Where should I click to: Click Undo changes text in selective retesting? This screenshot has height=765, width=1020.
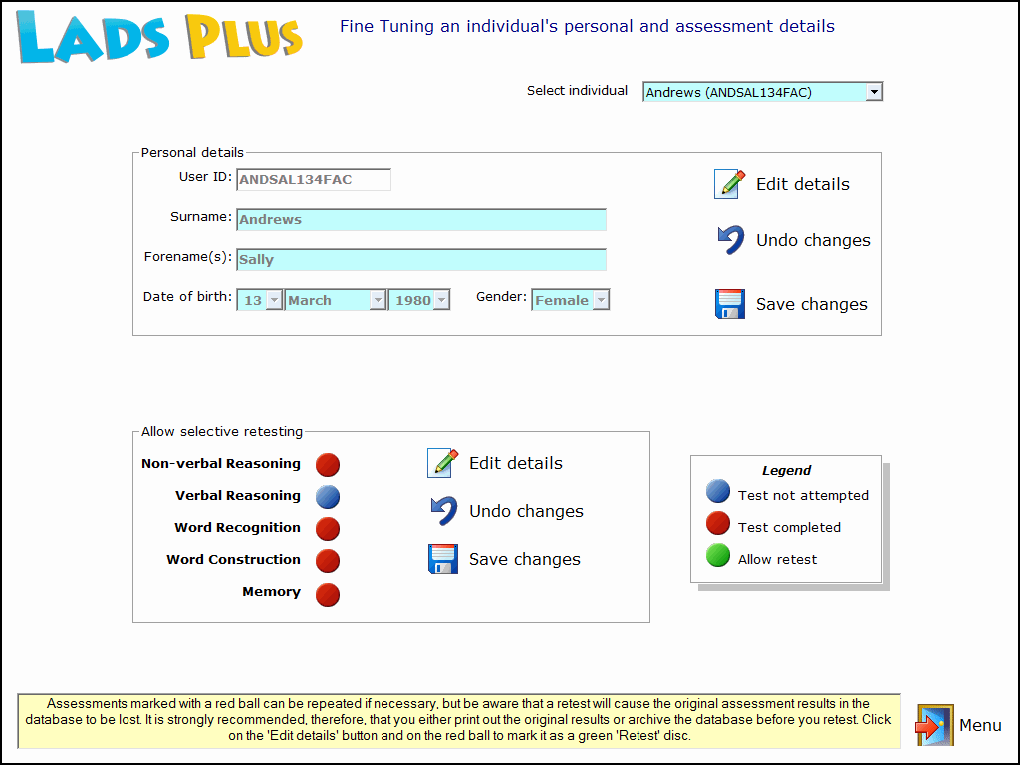click(x=526, y=511)
